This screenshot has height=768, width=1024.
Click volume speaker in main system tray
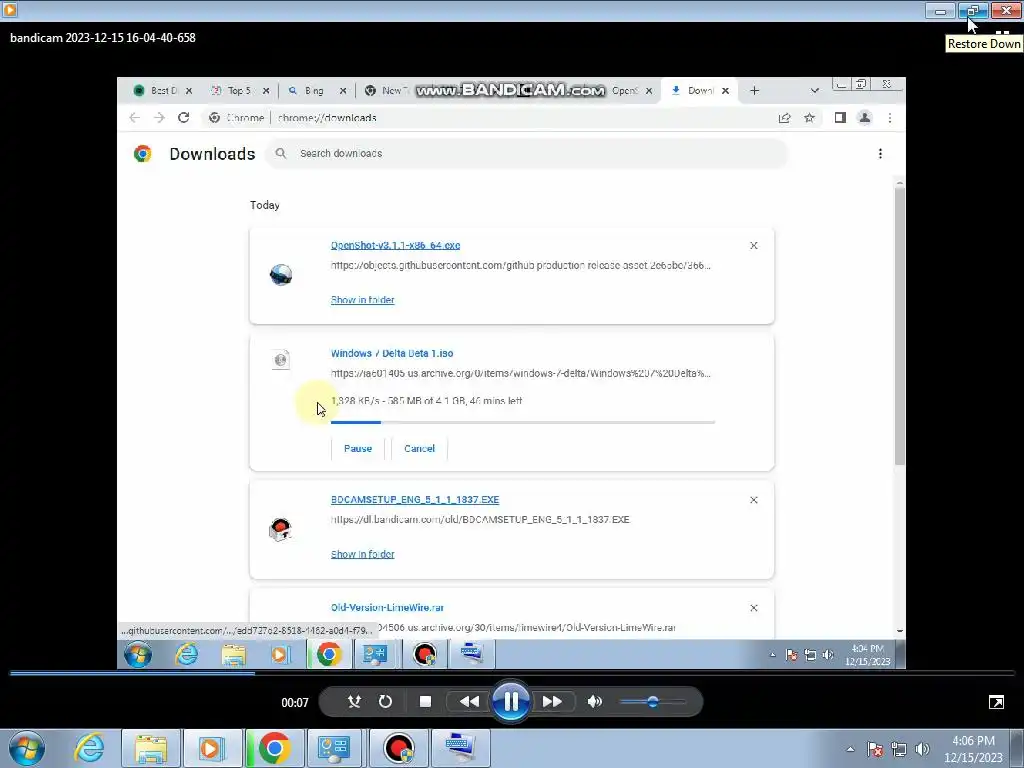(922, 750)
